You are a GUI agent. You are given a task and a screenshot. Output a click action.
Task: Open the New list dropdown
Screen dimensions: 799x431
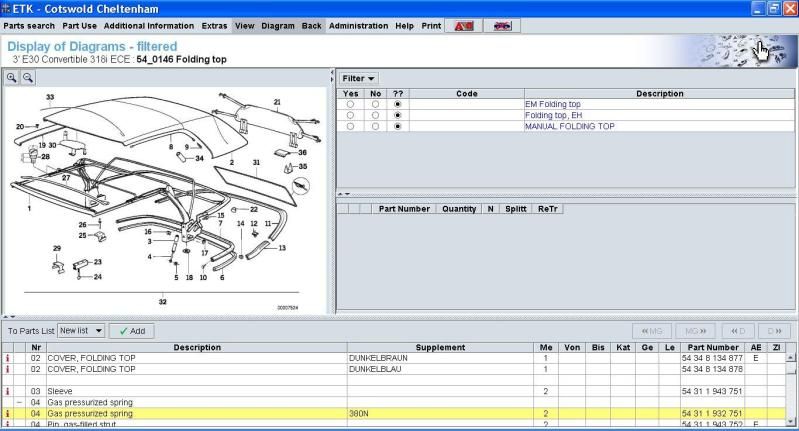(x=81, y=331)
